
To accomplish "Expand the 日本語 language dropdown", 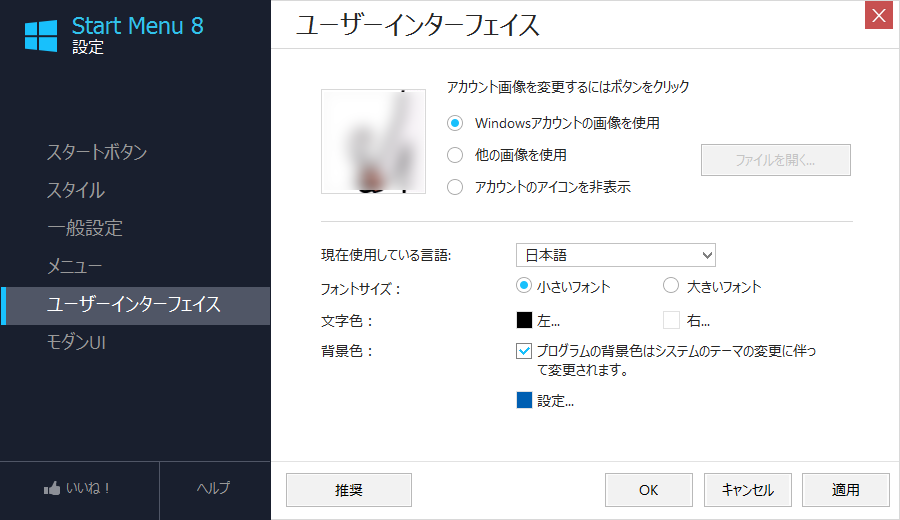I will [616, 255].
